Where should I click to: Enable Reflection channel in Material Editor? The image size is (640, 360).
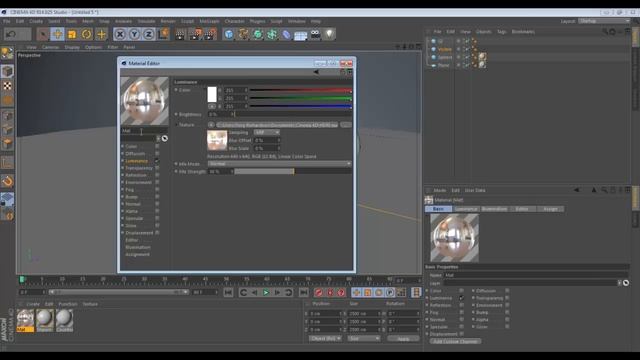click(157, 175)
